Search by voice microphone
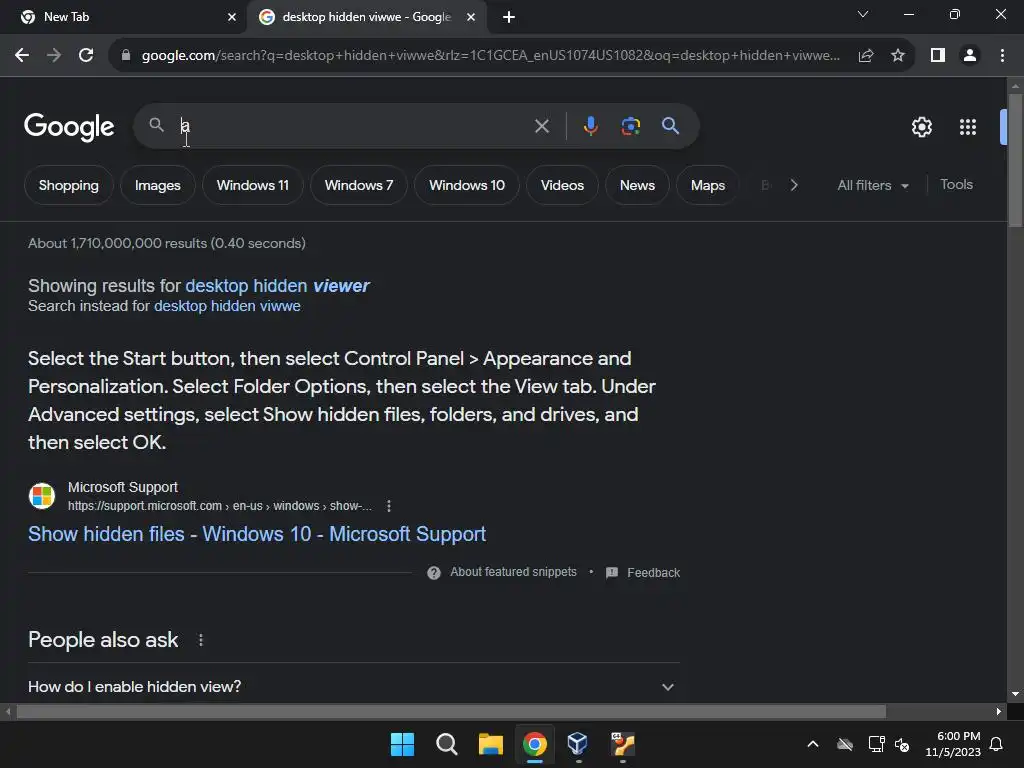Image resolution: width=1024 pixels, height=768 pixels. tap(590, 126)
